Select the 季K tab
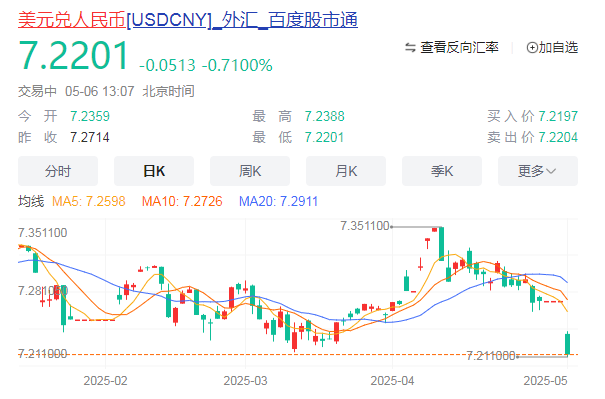 click(442, 171)
